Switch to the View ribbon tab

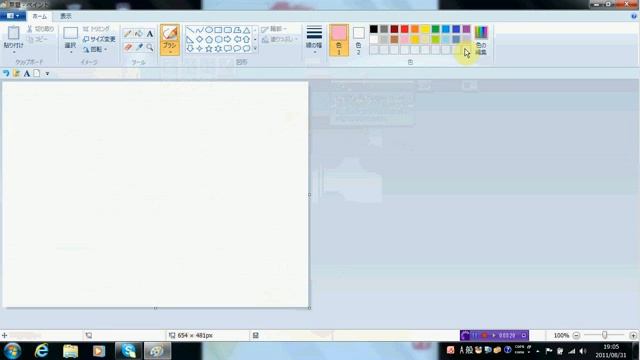[66, 16]
